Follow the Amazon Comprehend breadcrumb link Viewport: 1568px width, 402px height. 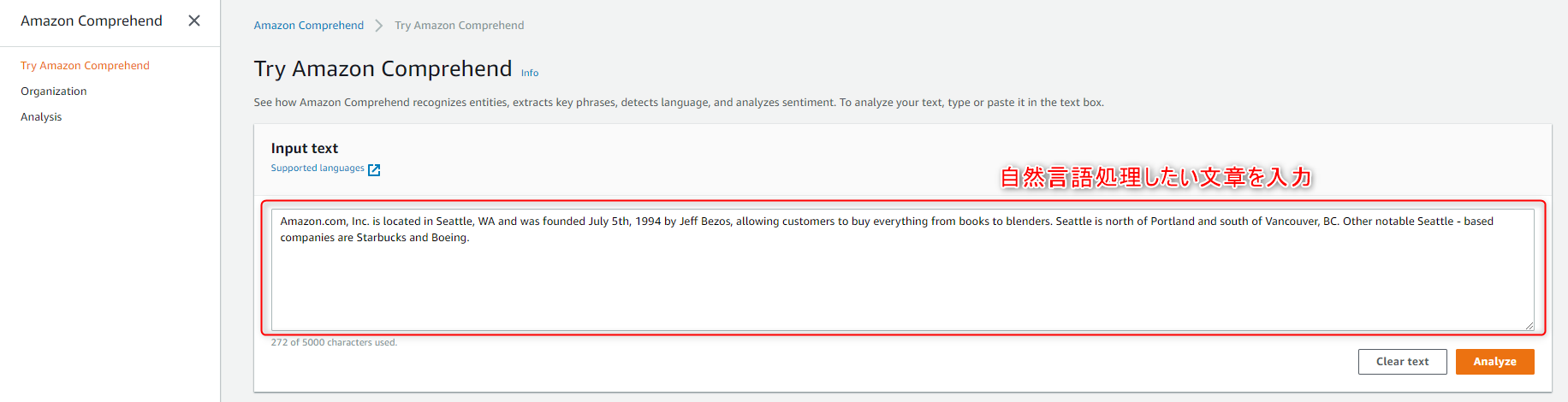[x=309, y=26]
